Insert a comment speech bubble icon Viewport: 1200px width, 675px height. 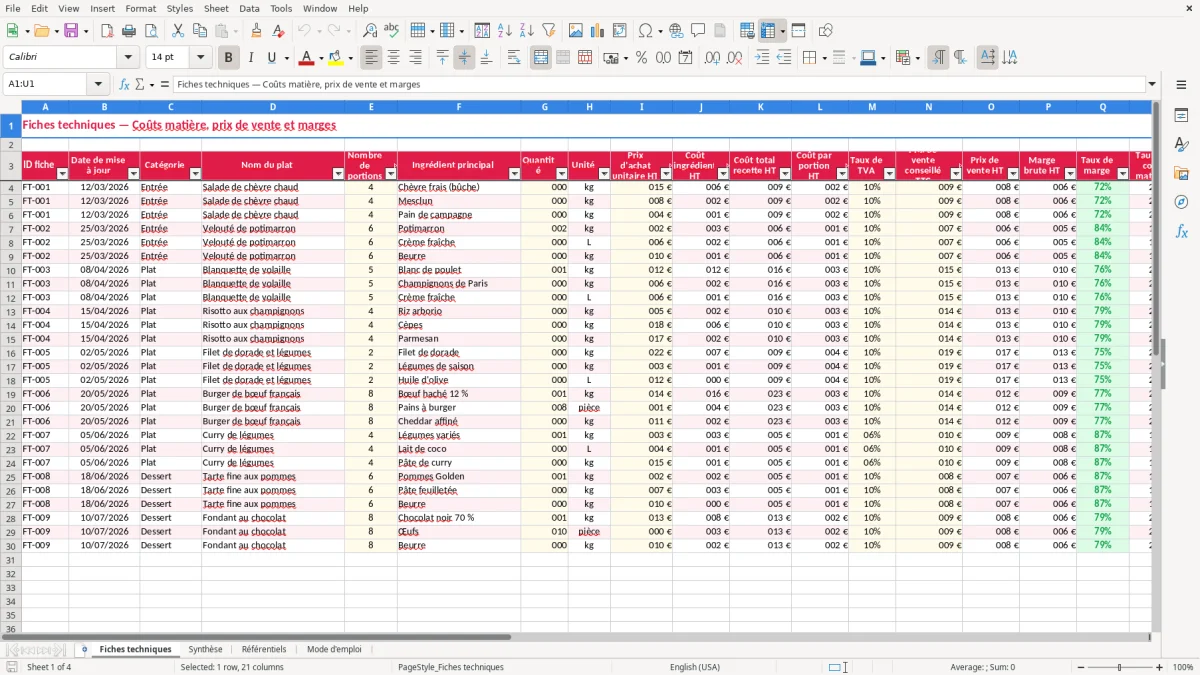point(698,31)
